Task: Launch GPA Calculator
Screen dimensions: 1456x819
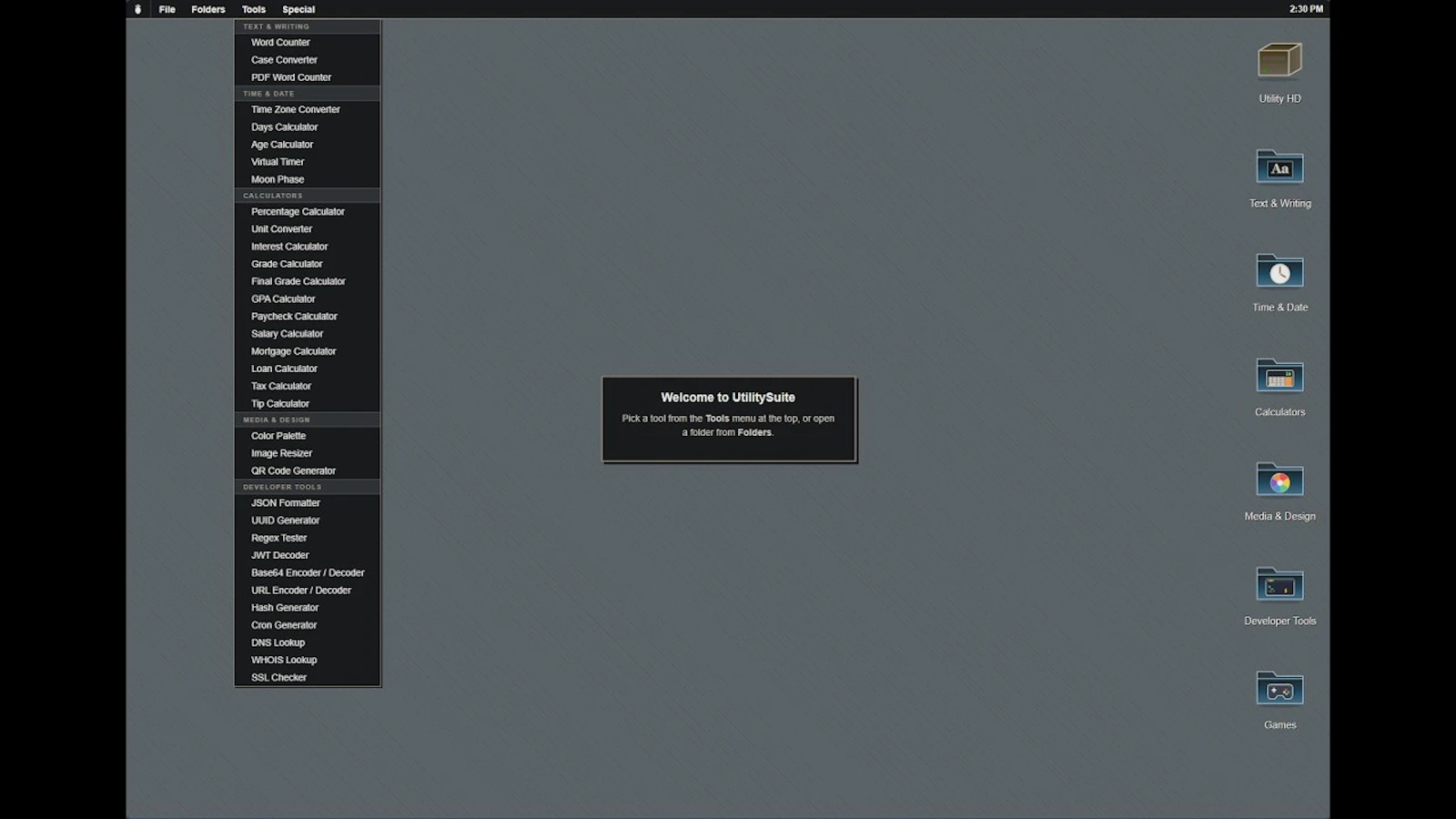Action: tap(308, 298)
